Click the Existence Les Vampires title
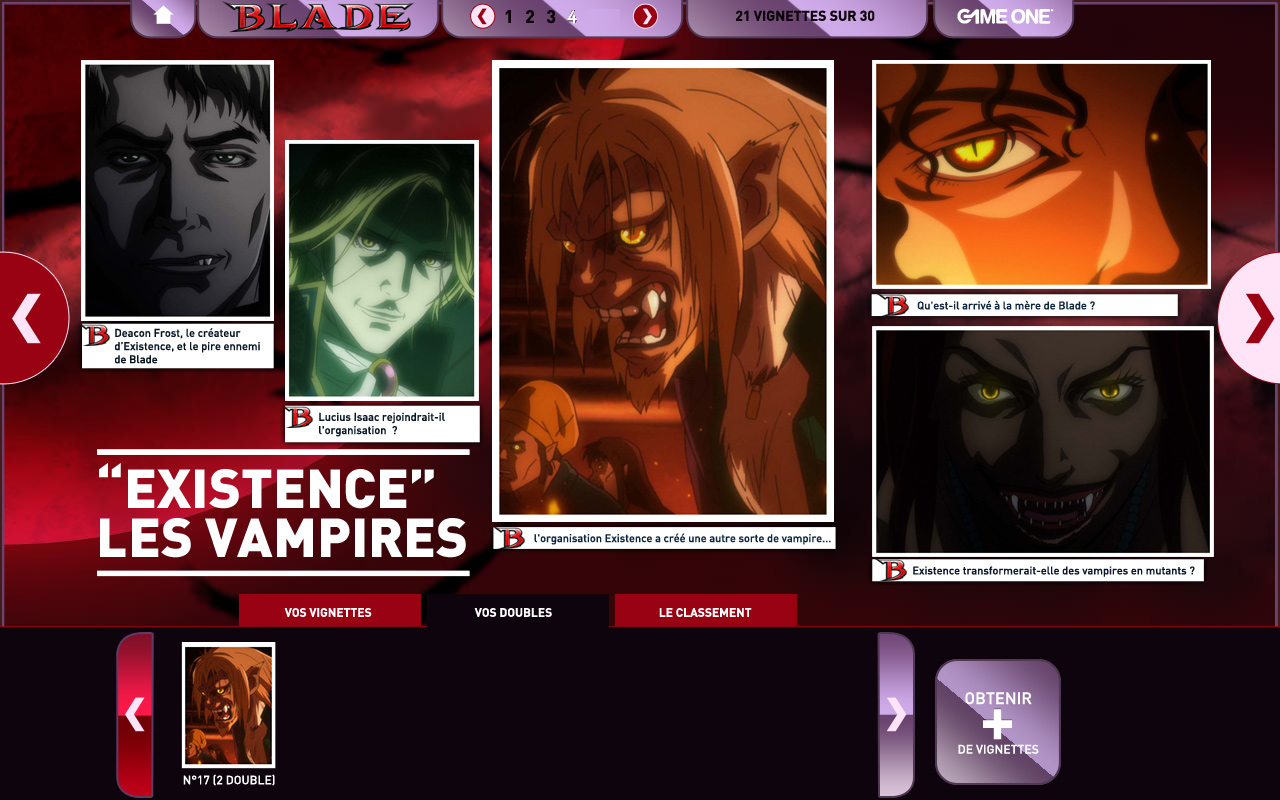 coord(283,513)
